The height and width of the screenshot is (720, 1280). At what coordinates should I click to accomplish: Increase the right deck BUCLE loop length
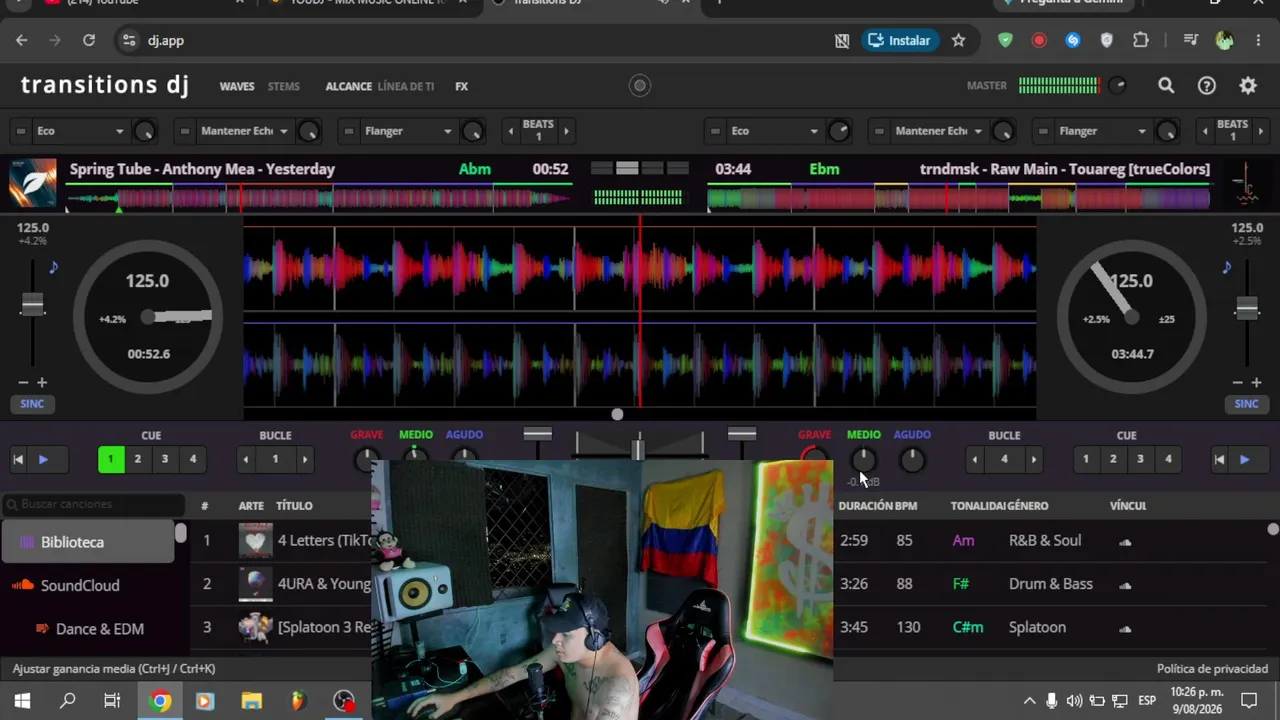click(1034, 460)
